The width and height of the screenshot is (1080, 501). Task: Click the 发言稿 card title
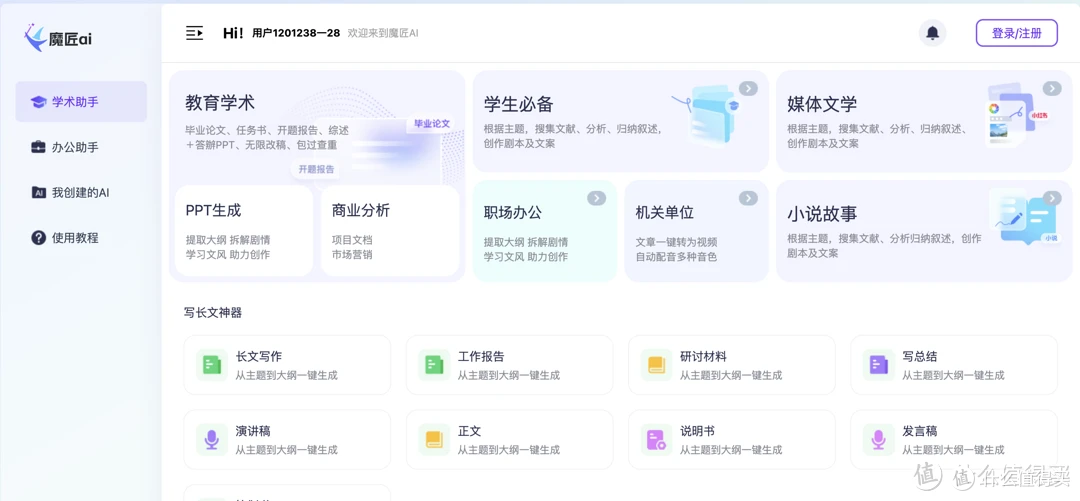(920, 431)
